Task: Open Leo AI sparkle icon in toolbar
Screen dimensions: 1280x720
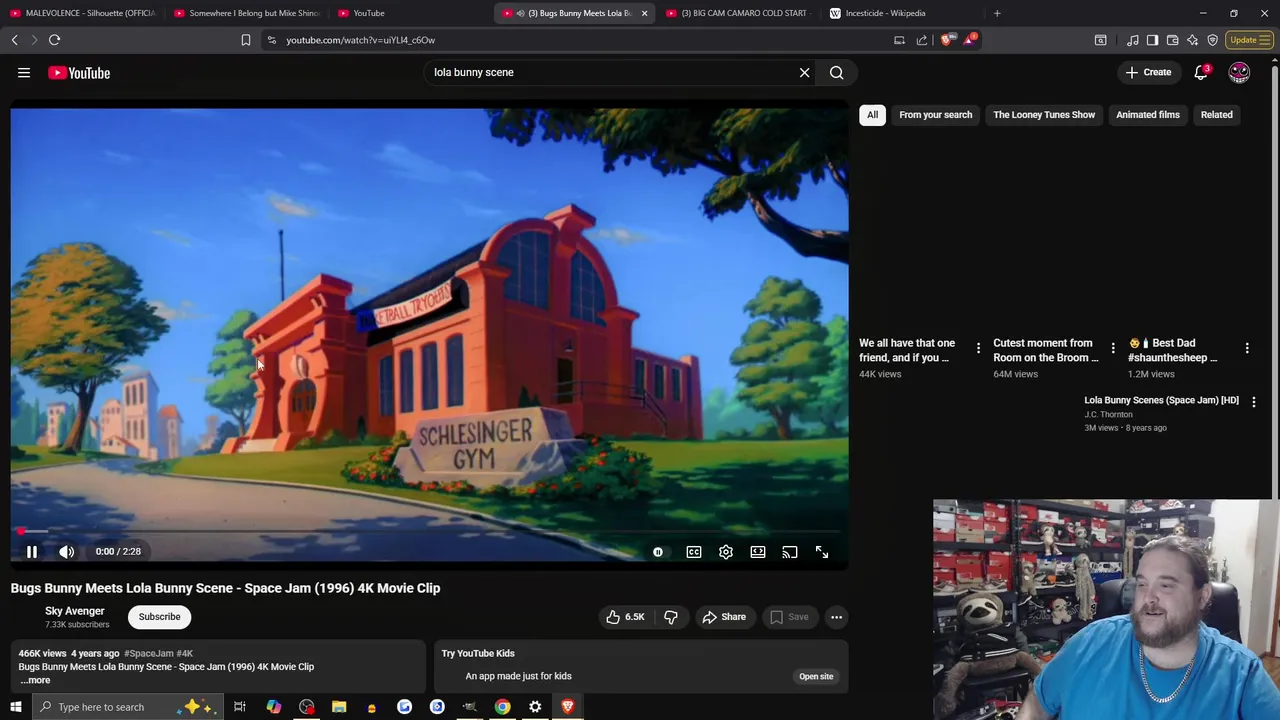Action: coord(1192,40)
